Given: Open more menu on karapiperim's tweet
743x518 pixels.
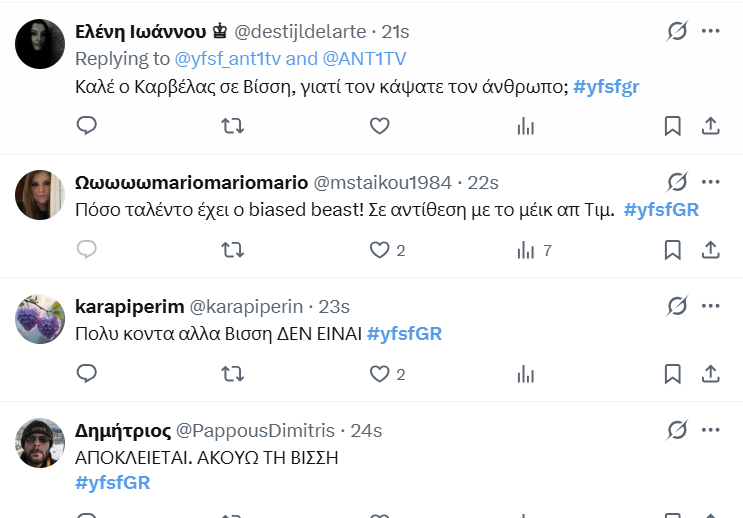Looking at the screenshot, I should click(x=710, y=306).
